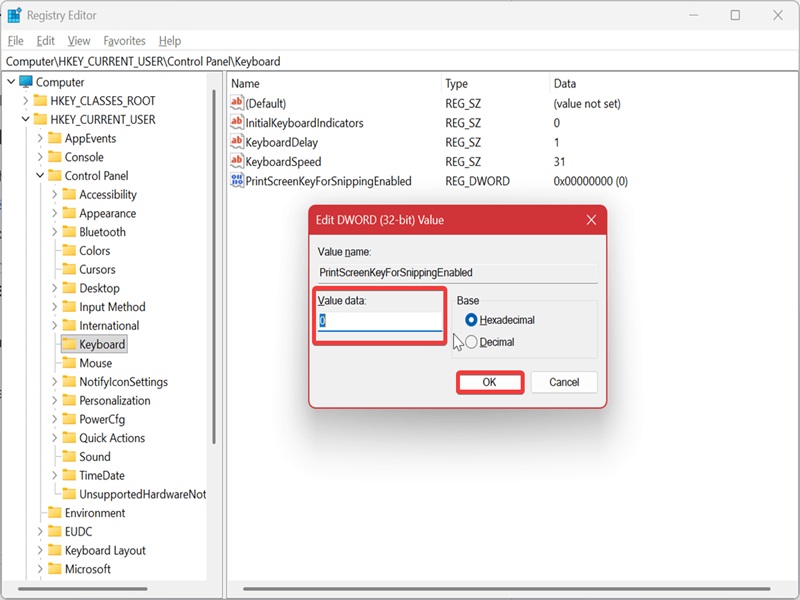The width and height of the screenshot is (800, 600).
Task: Click the Colors folder icon
Action: click(x=69, y=251)
